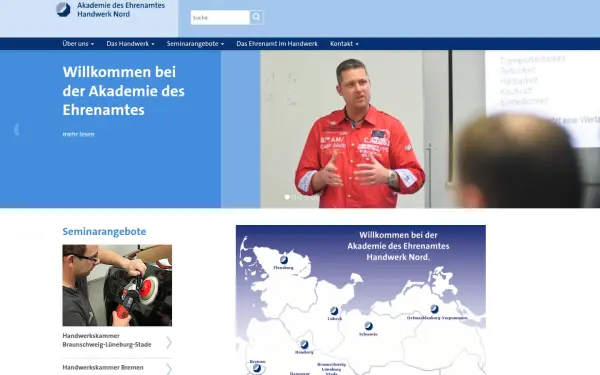This screenshot has width=600, height=375.
Task: Click the Braunschweig Lüneburg Stade map label
Action: pos(331,369)
